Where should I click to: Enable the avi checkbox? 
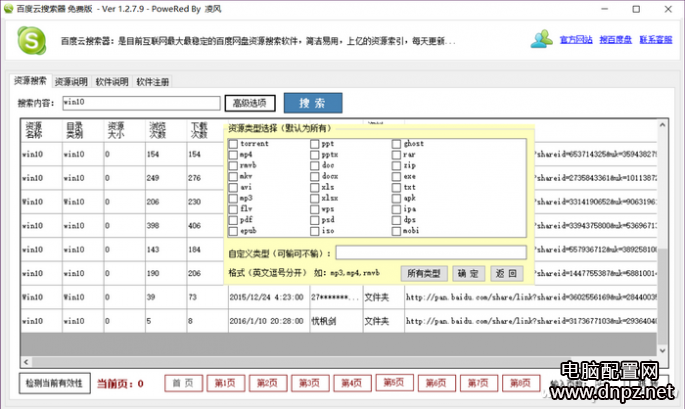click(233, 187)
